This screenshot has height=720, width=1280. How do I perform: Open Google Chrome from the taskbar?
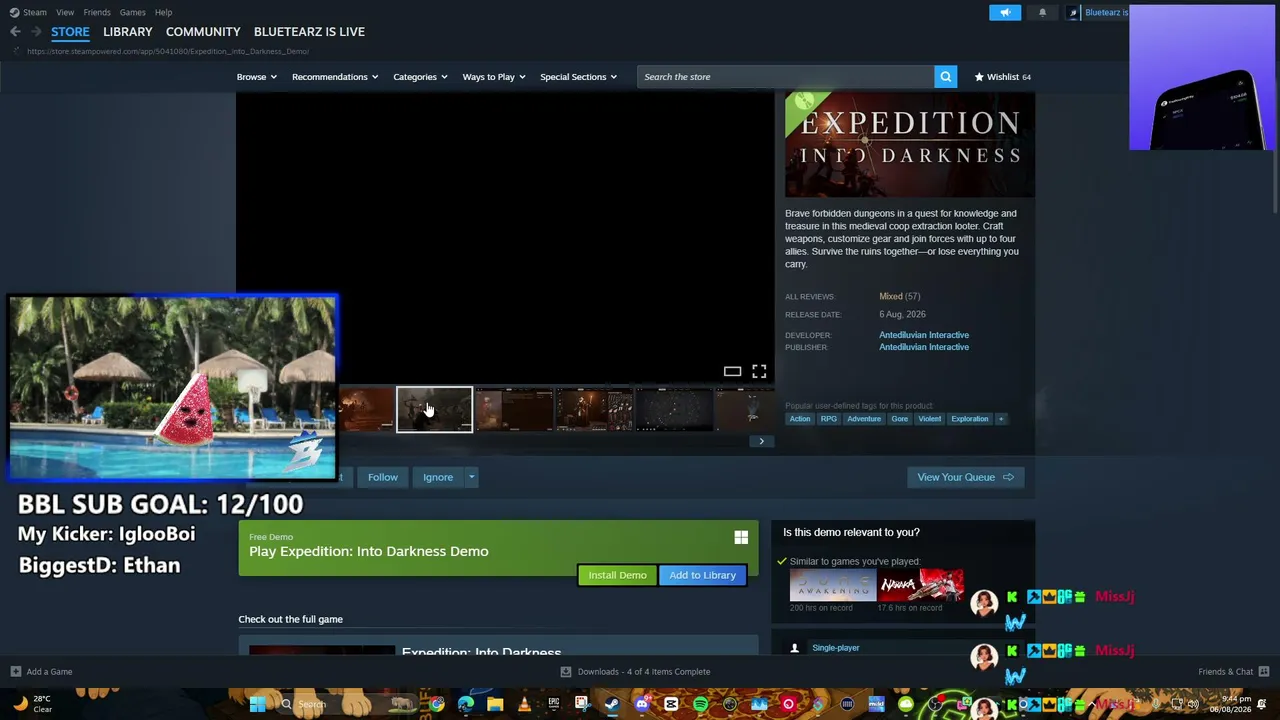(x=437, y=705)
